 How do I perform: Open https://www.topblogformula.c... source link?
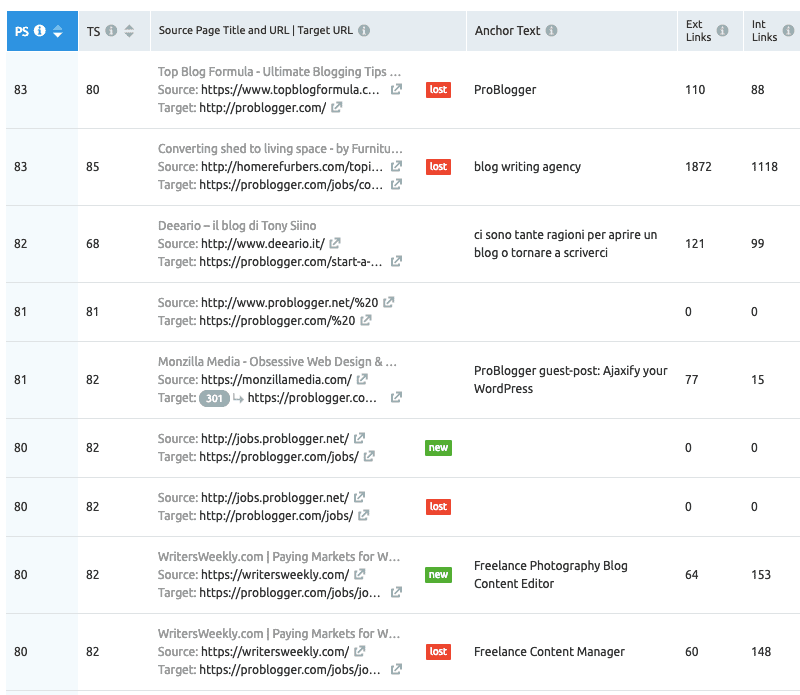[290, 90]
